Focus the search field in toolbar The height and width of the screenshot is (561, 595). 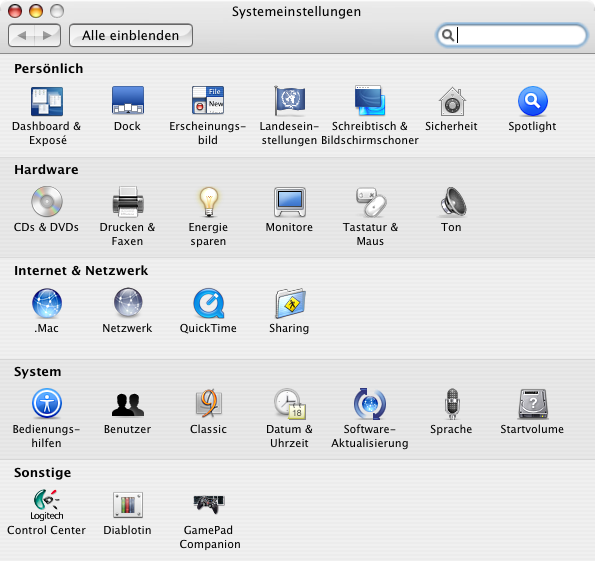coord(512,35)
